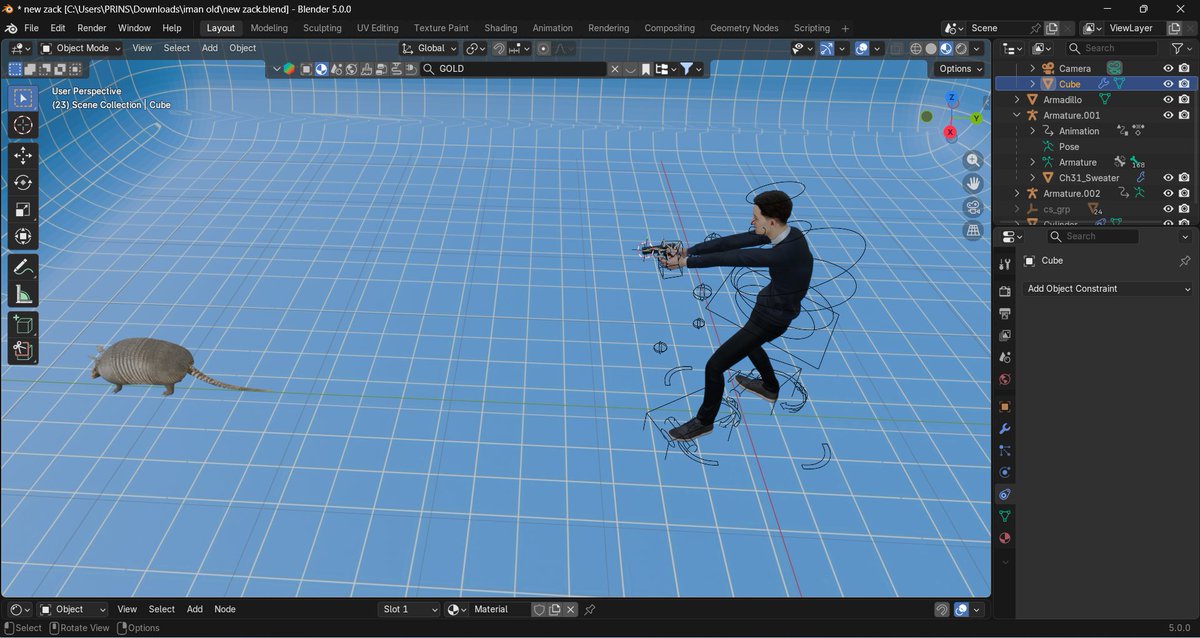
Task: Toggle X-Ray mode
Action: pos(895,48)
